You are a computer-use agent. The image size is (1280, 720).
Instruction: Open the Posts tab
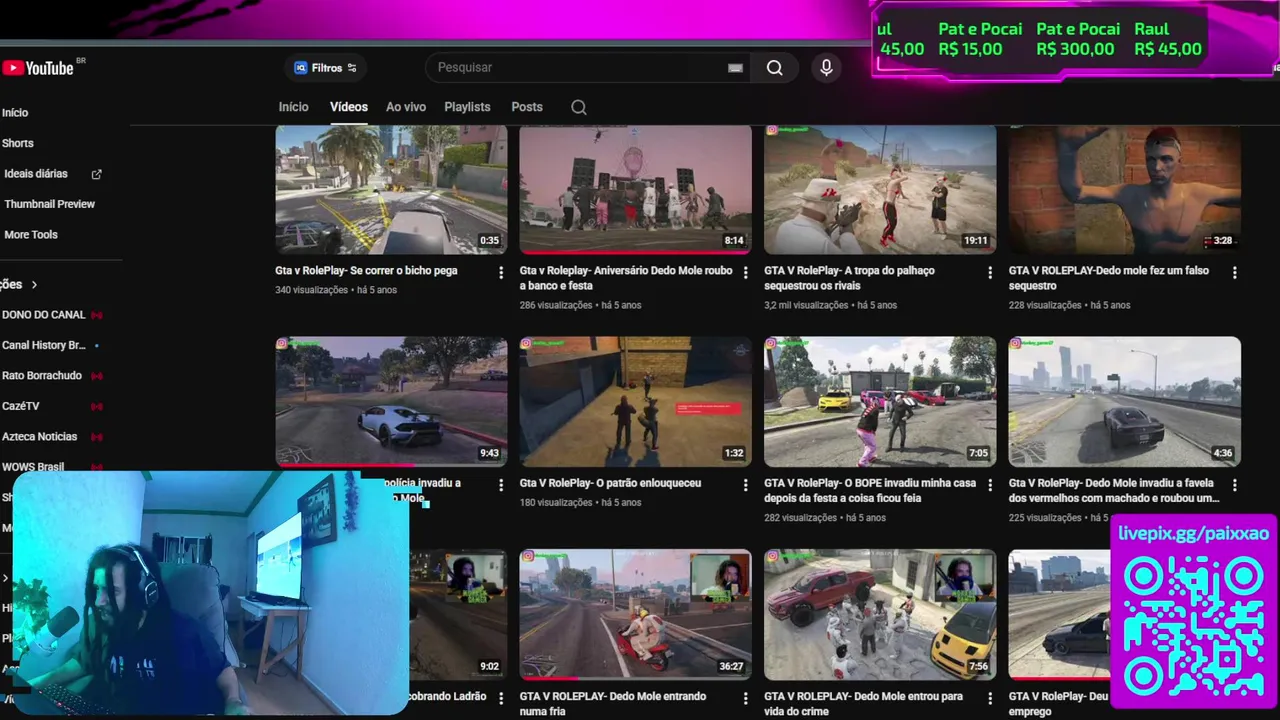coord(527,107)
